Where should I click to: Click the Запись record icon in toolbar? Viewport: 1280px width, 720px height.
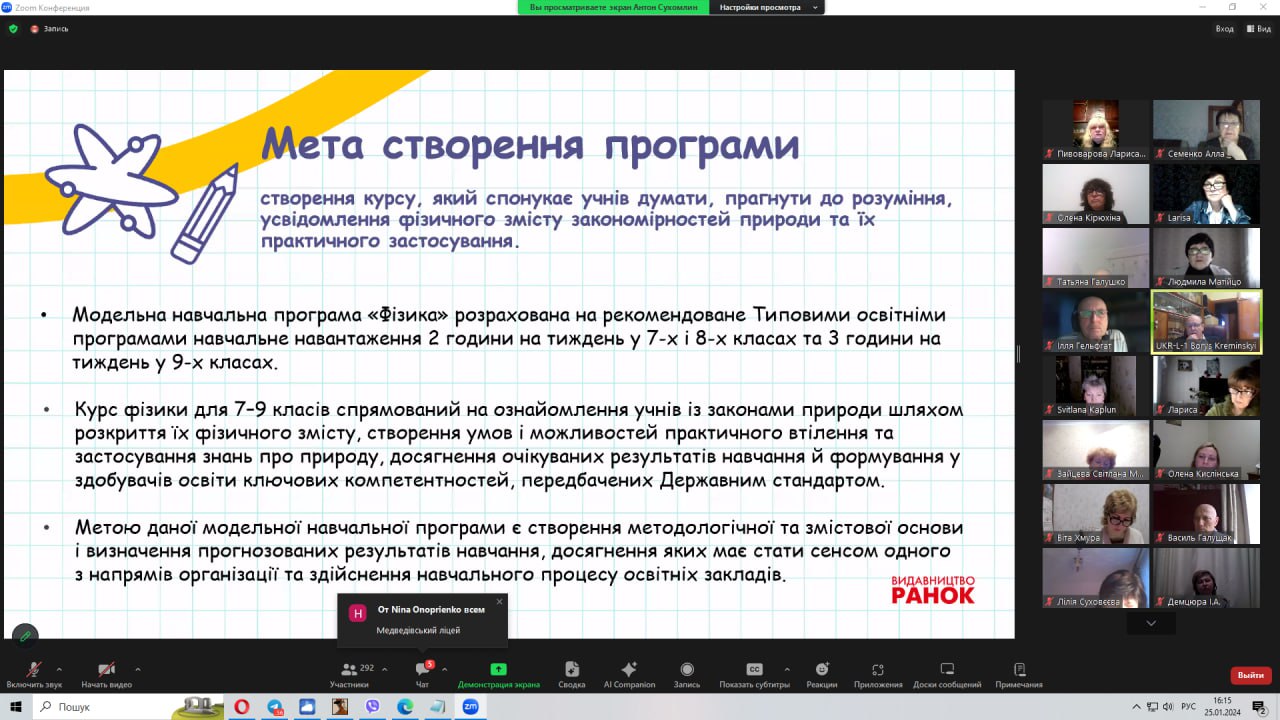(x=687, y=670)
